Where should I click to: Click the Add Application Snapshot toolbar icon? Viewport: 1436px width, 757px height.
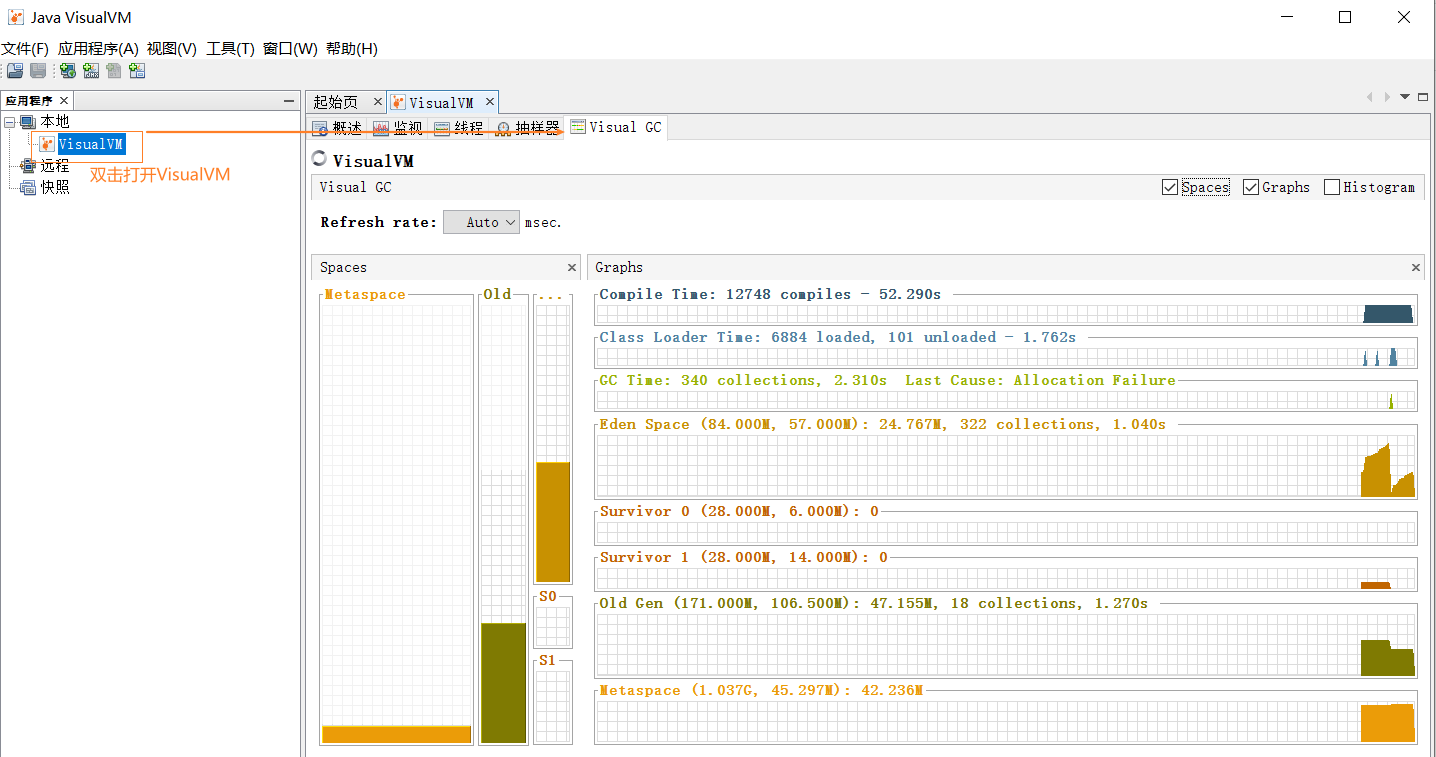pyautogui.click(x=137, y=71)
